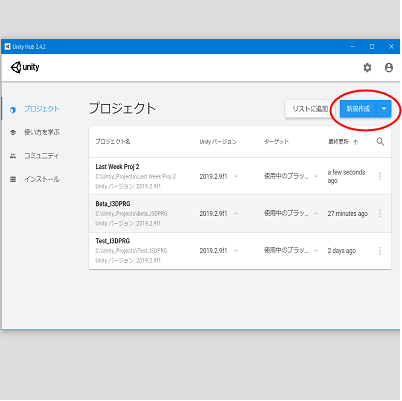Open the settings gear icon
This screenshot has height=401, width=402.
pyautogui.click(x=367, y=68)
